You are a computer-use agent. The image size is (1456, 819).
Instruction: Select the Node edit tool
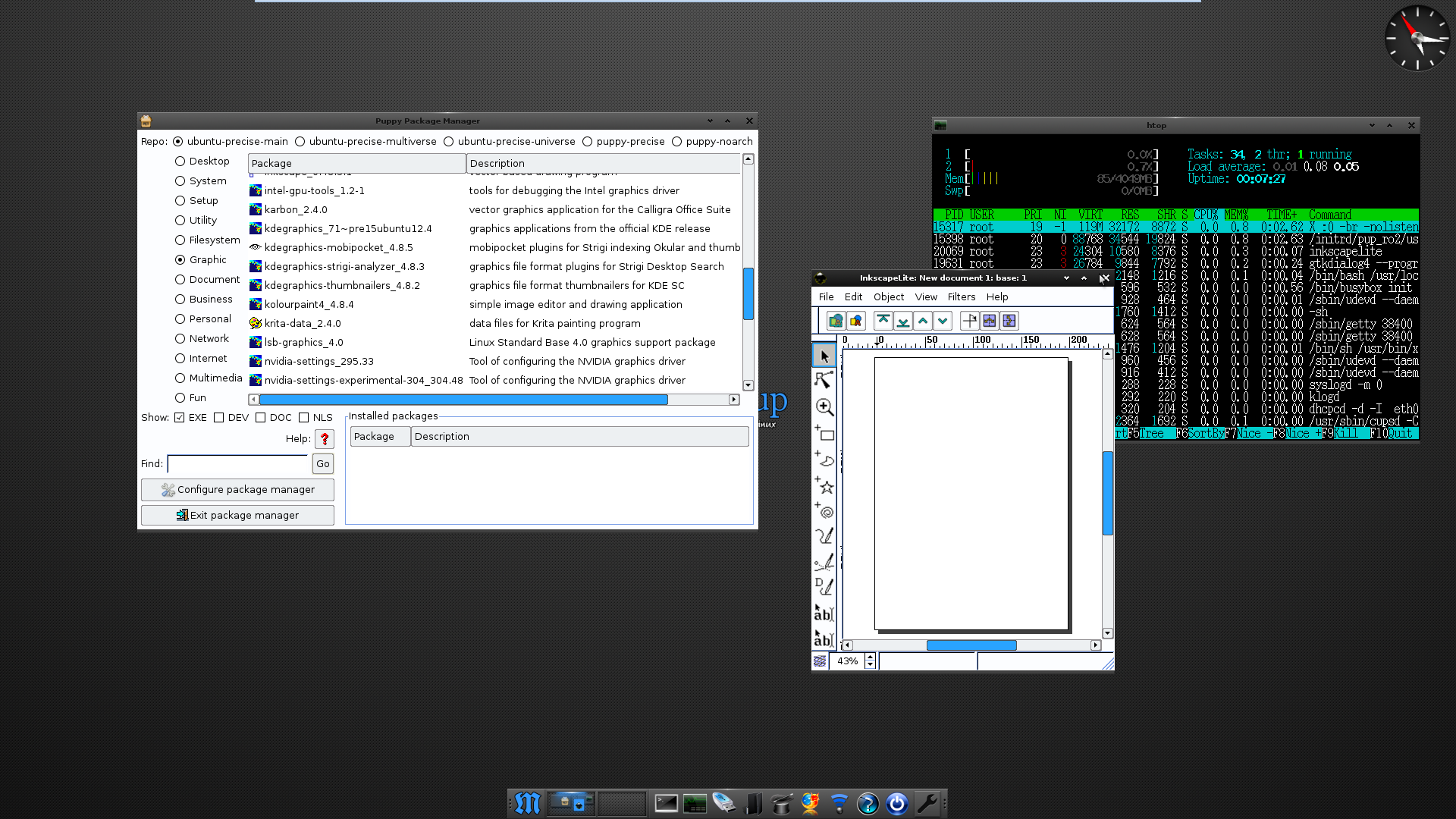pyautogui.click(x=824, y=380)
